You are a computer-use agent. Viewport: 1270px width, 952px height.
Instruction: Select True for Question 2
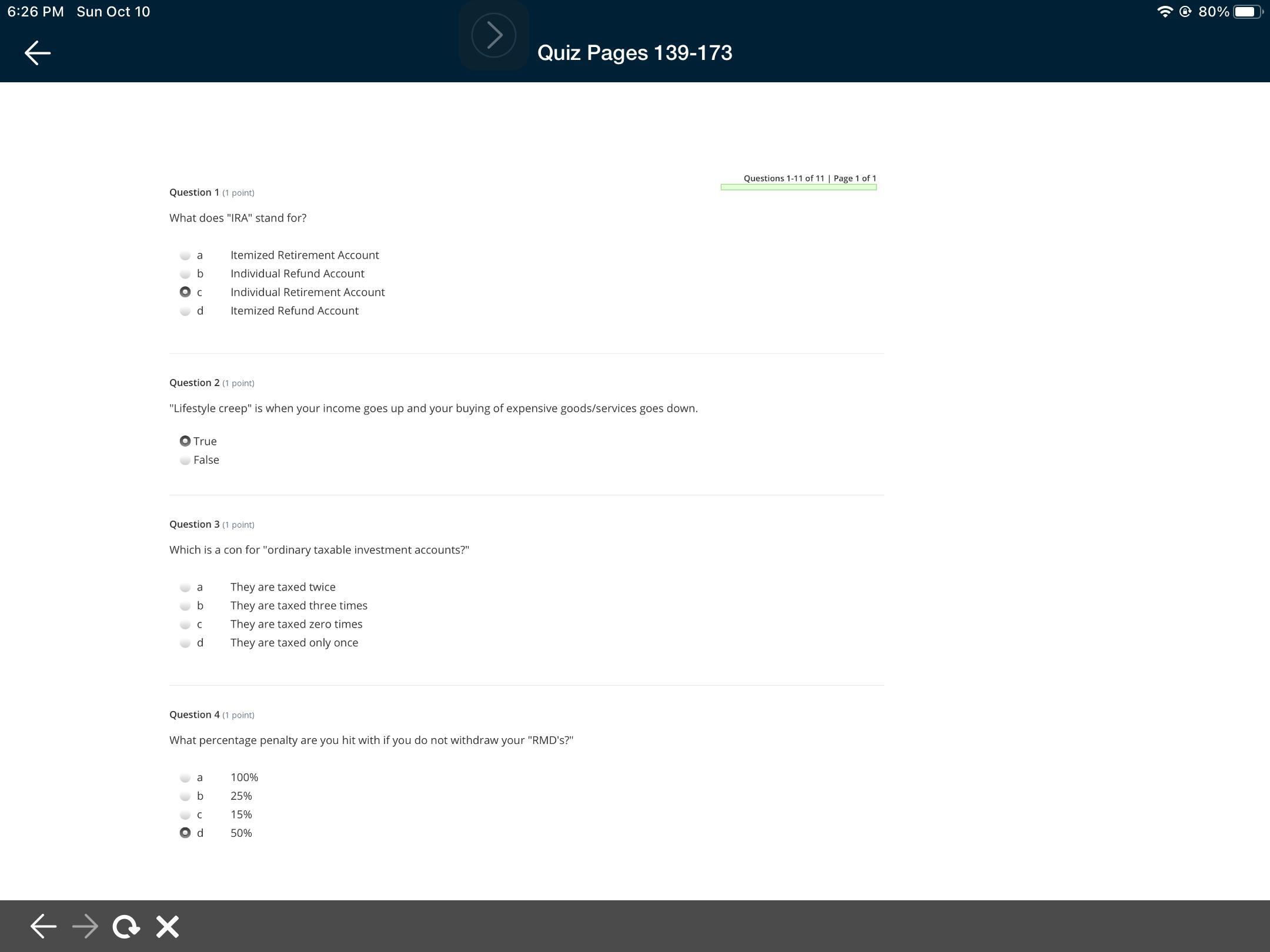pos(185,441)
